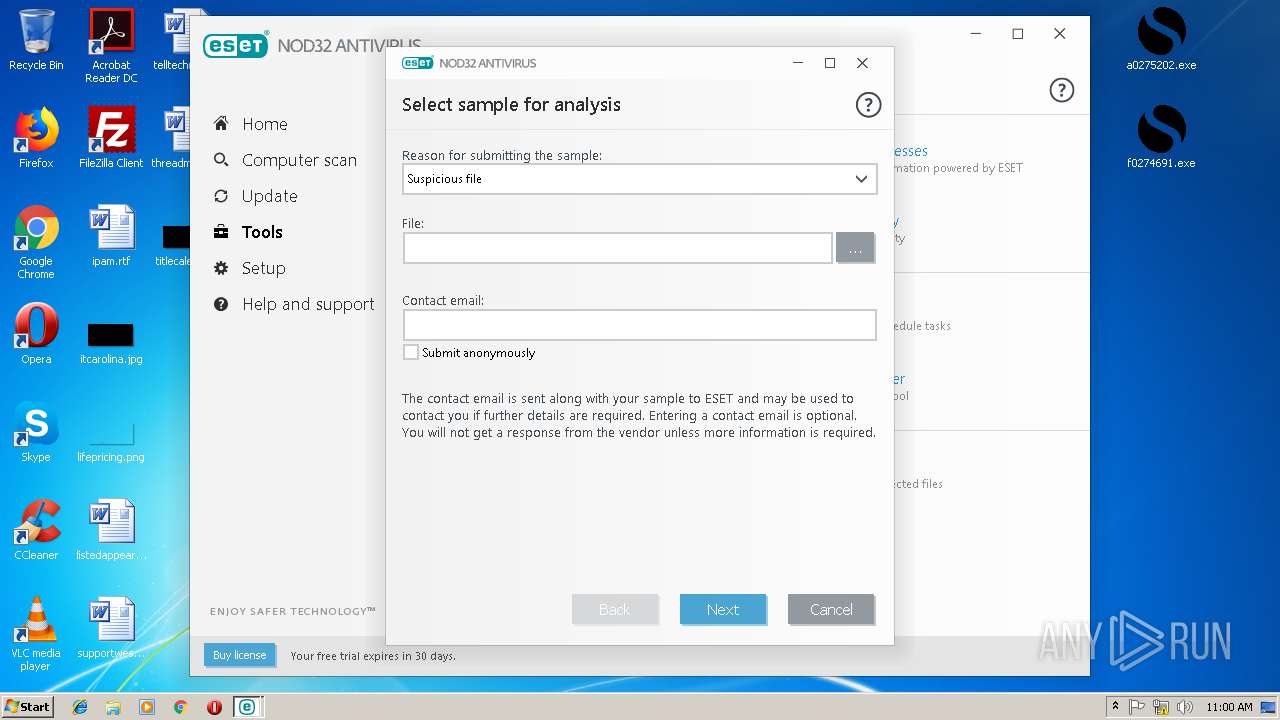Click the Computer scan magnifier icon

221,160
